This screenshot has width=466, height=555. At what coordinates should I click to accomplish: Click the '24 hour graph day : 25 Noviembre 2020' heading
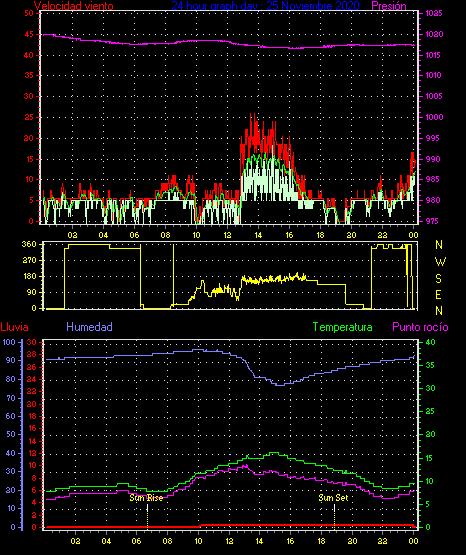pyautogui.click(x=265, y=5)
